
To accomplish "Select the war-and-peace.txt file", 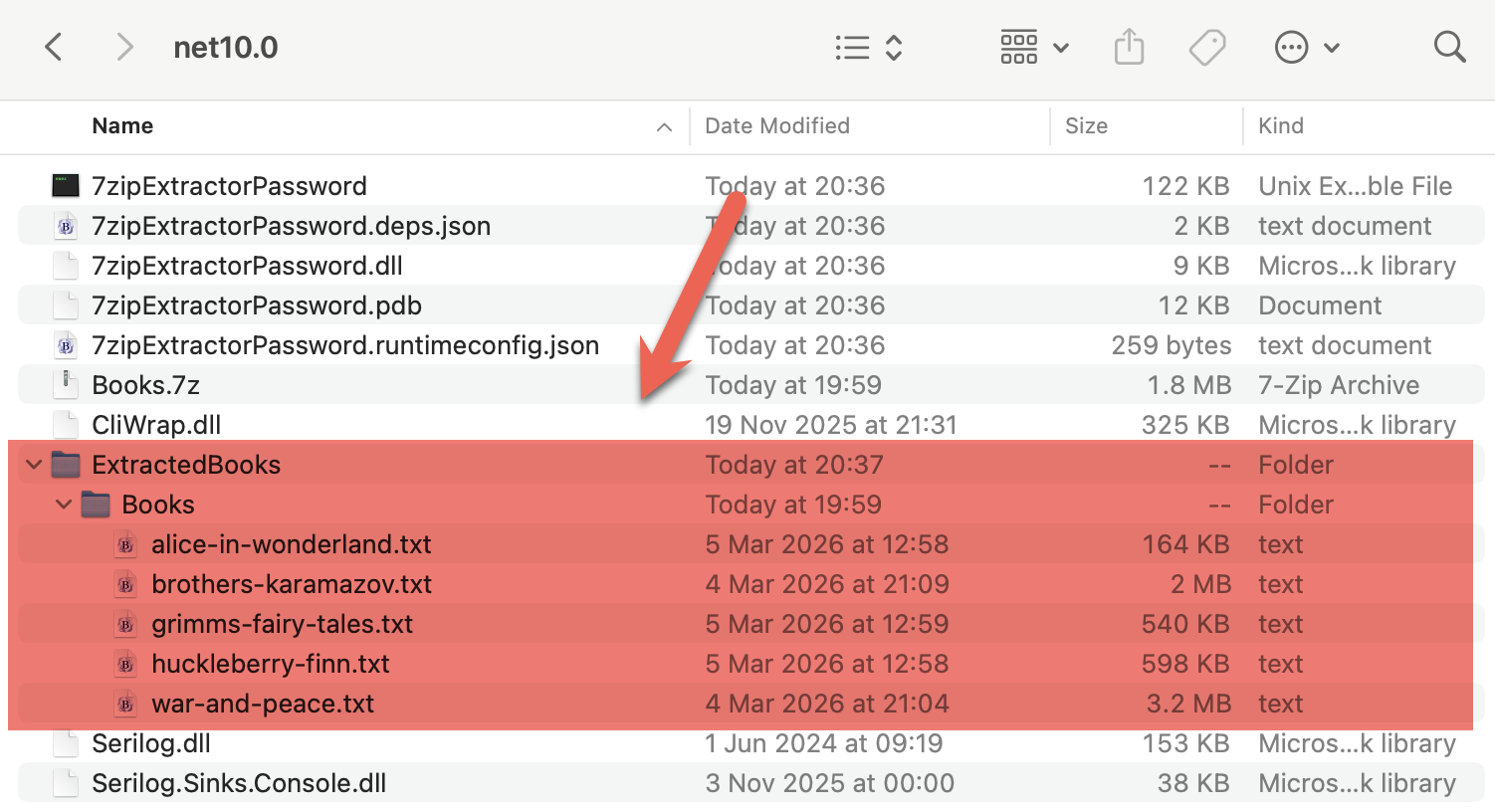I will click(x=262, y=703).
